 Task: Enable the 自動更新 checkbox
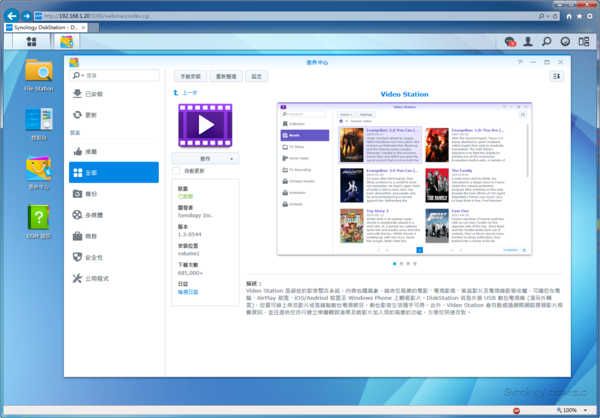(177, 171)
